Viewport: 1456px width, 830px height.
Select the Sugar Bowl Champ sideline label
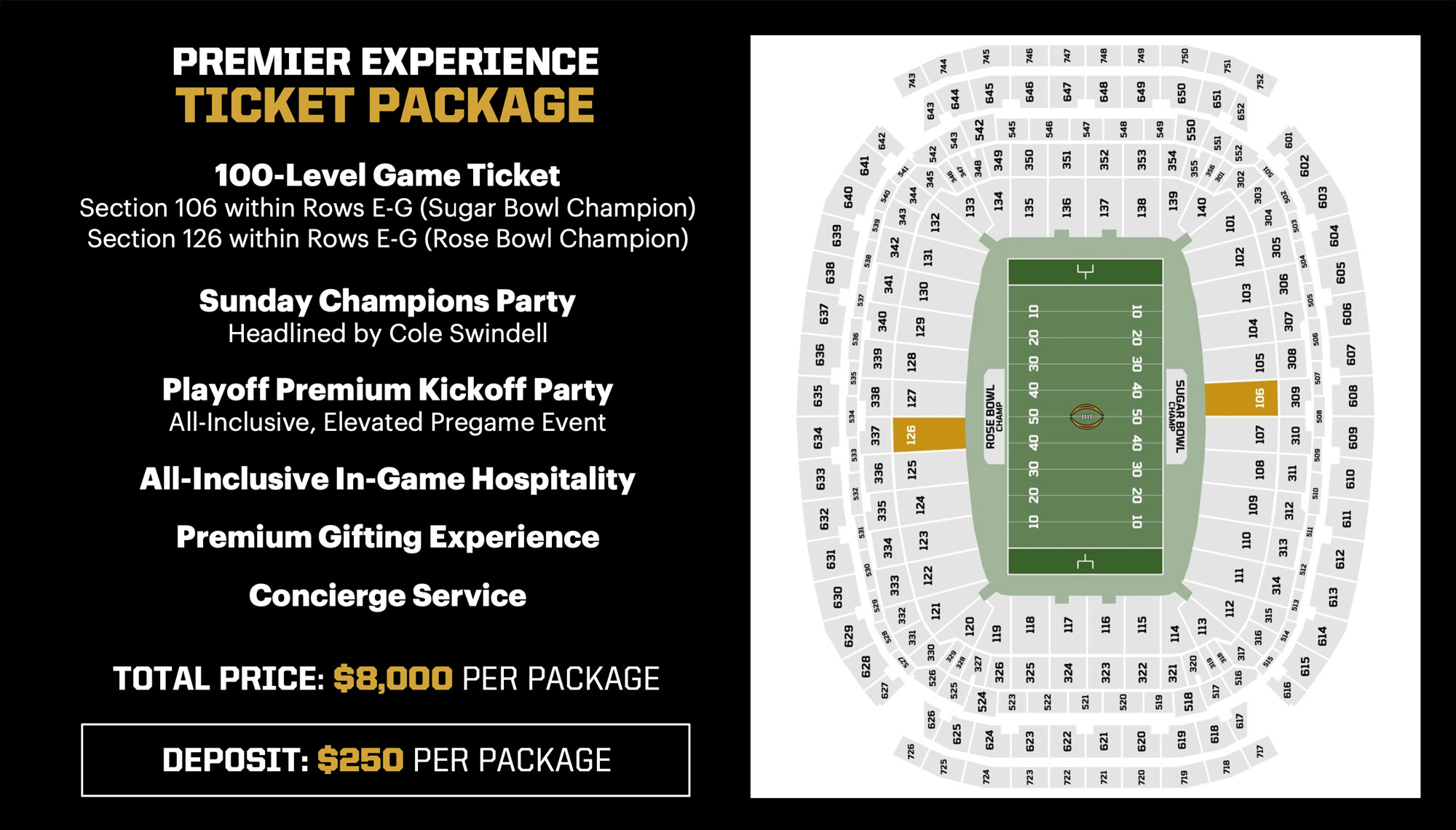click(x=1176, y=416)
